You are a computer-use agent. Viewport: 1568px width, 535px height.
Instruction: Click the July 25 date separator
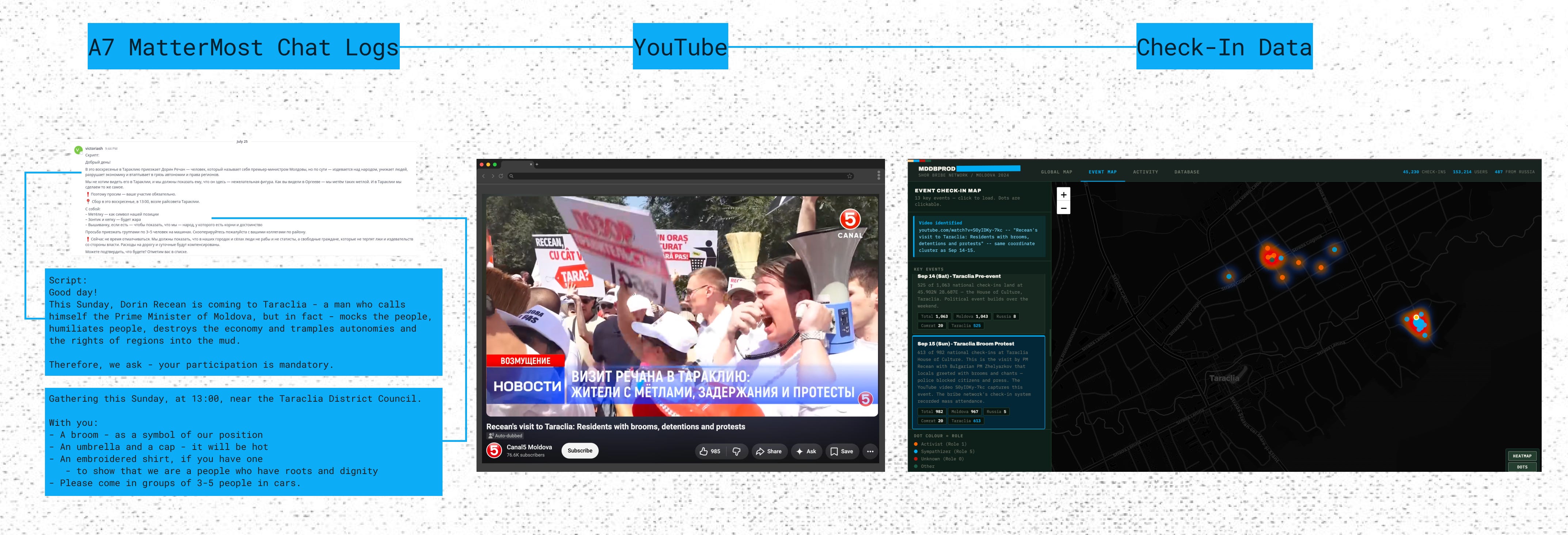(242, 141)
